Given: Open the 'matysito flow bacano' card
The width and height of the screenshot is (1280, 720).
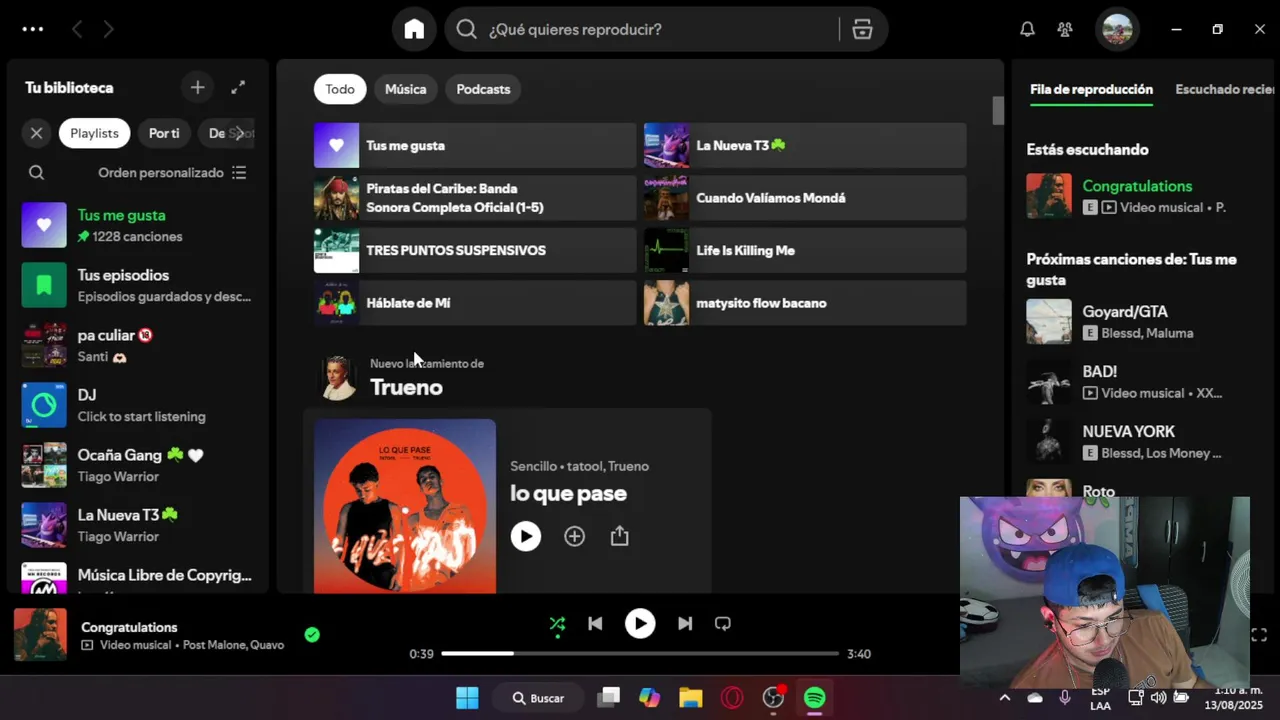Looking at the screenshot, I should click(805, 303).
